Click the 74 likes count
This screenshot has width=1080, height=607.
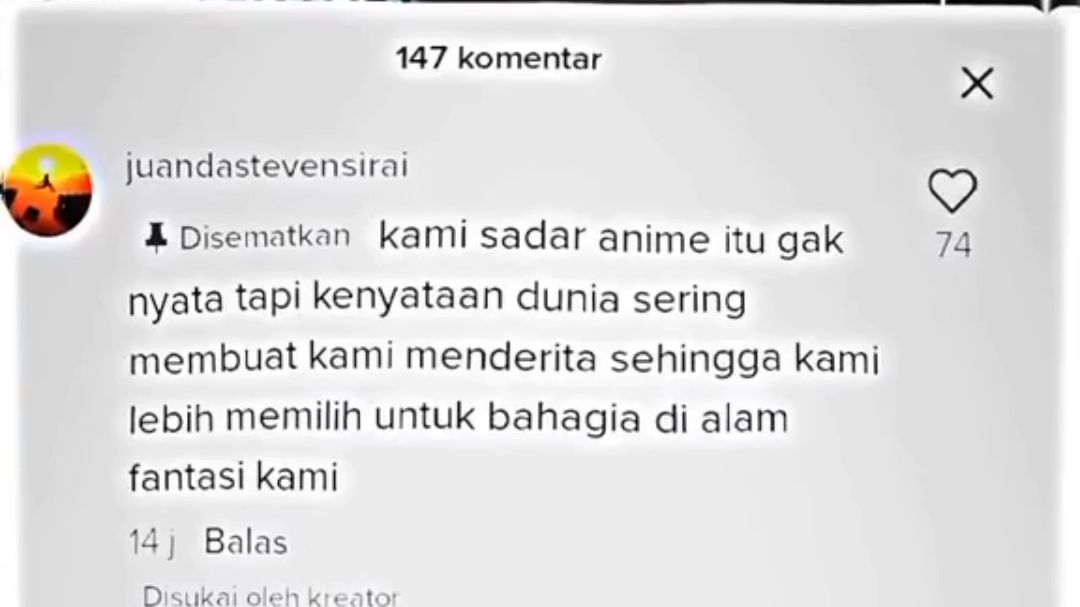[x=953, y=245]
